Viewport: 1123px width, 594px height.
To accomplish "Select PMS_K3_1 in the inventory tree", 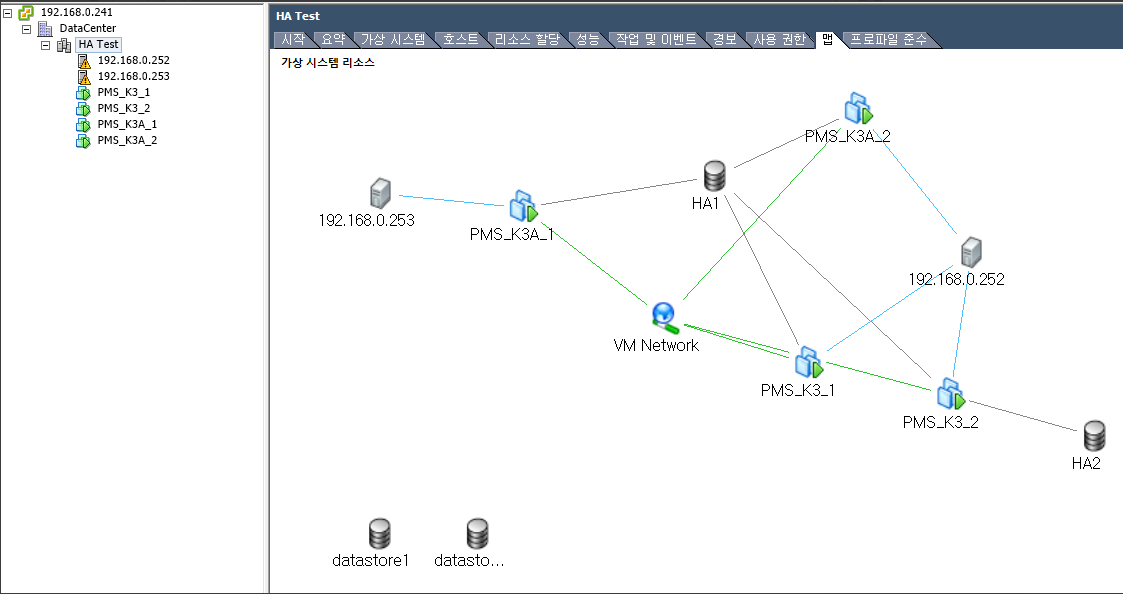I will pos(123,92).
